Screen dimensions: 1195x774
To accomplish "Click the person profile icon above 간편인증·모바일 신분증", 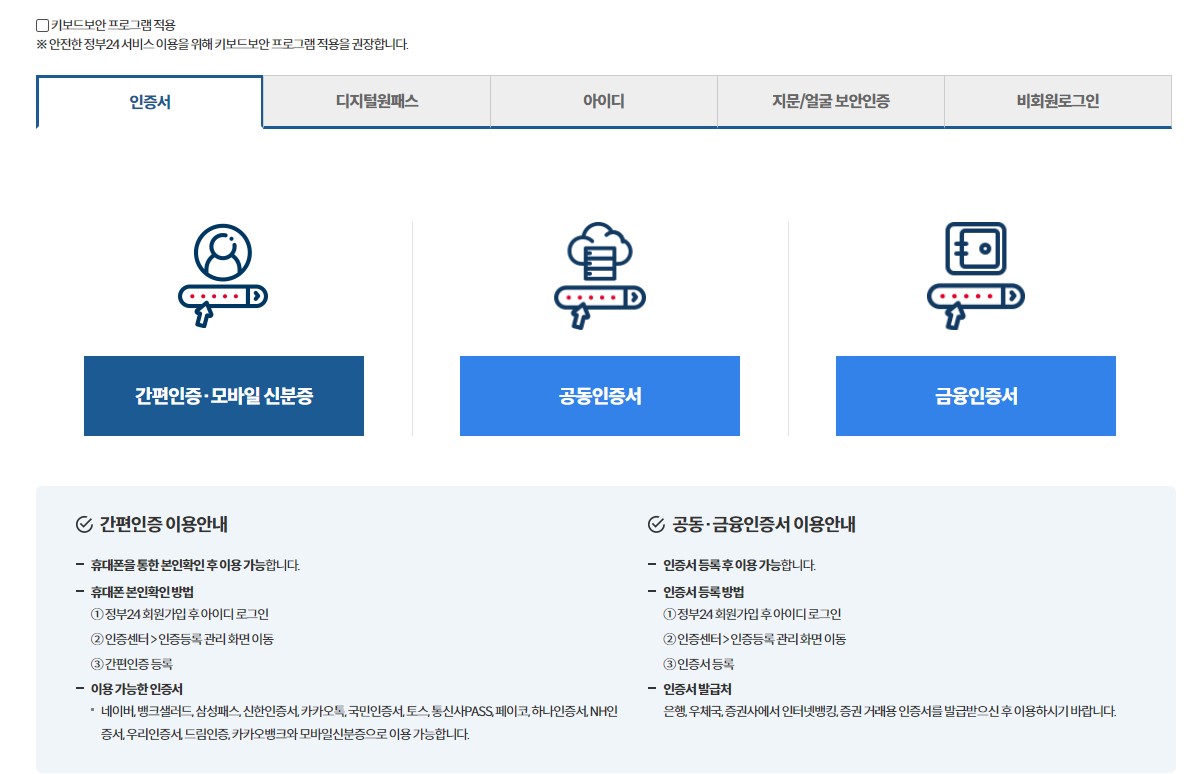I will [x=224, y=252].
